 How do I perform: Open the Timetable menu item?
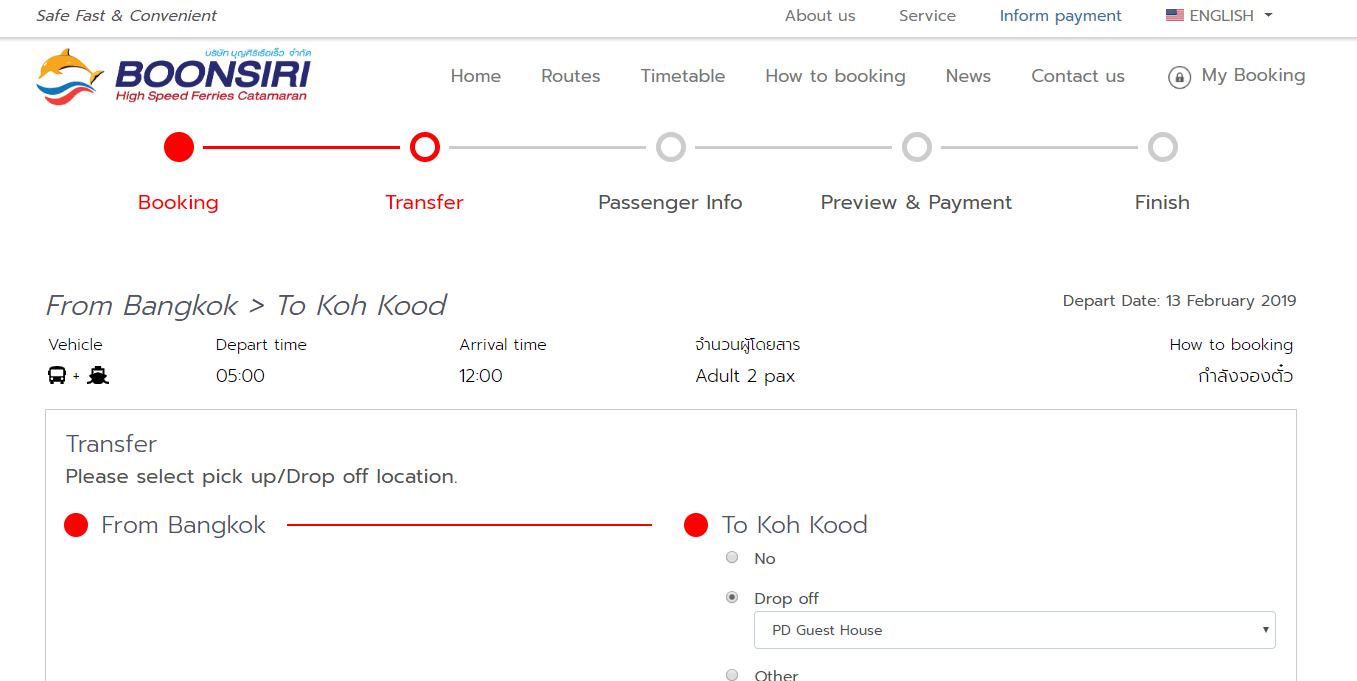coord(683,76)
